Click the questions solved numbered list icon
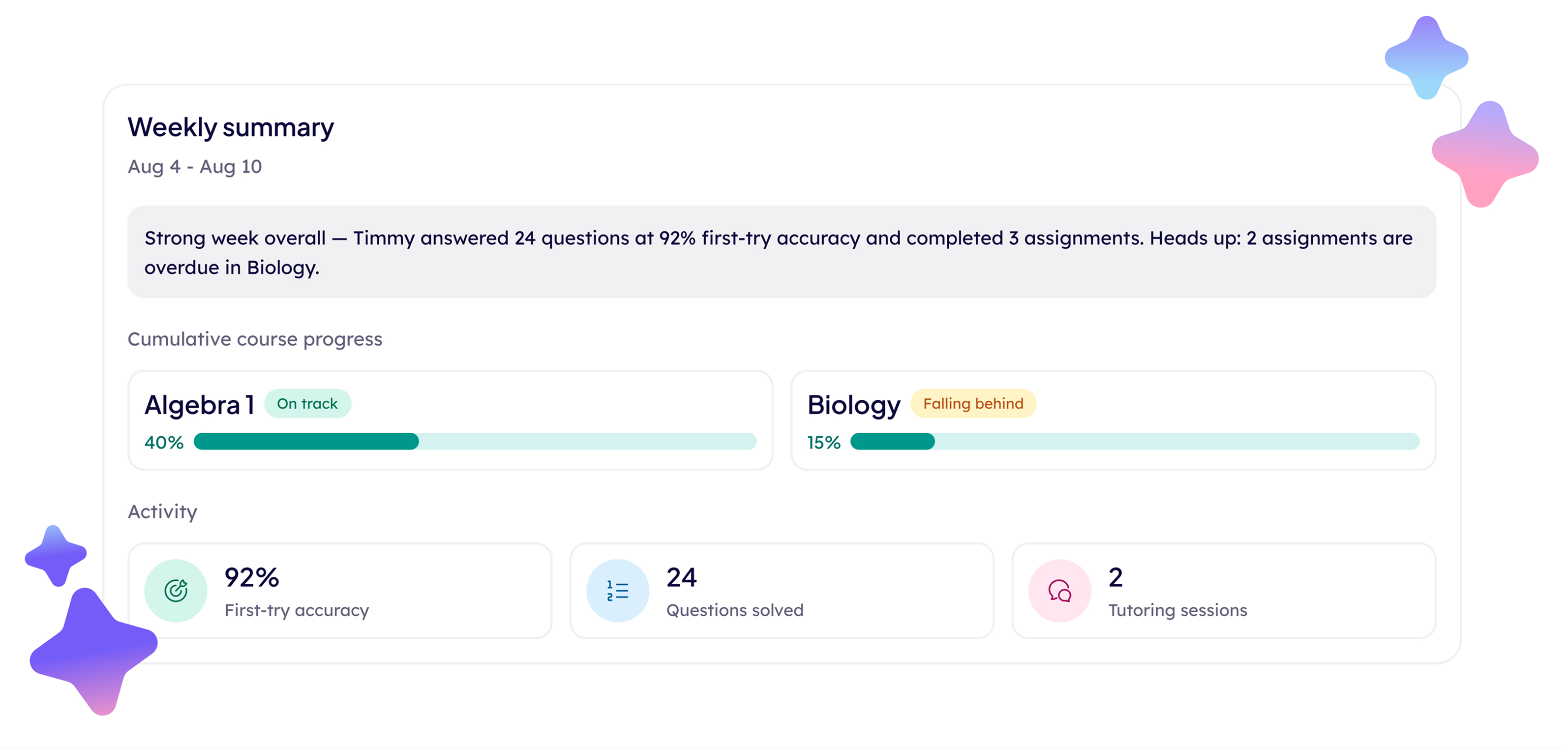The height and width of the screenshot is (748, 1568). pyautogui.click(x=617, y=590)
